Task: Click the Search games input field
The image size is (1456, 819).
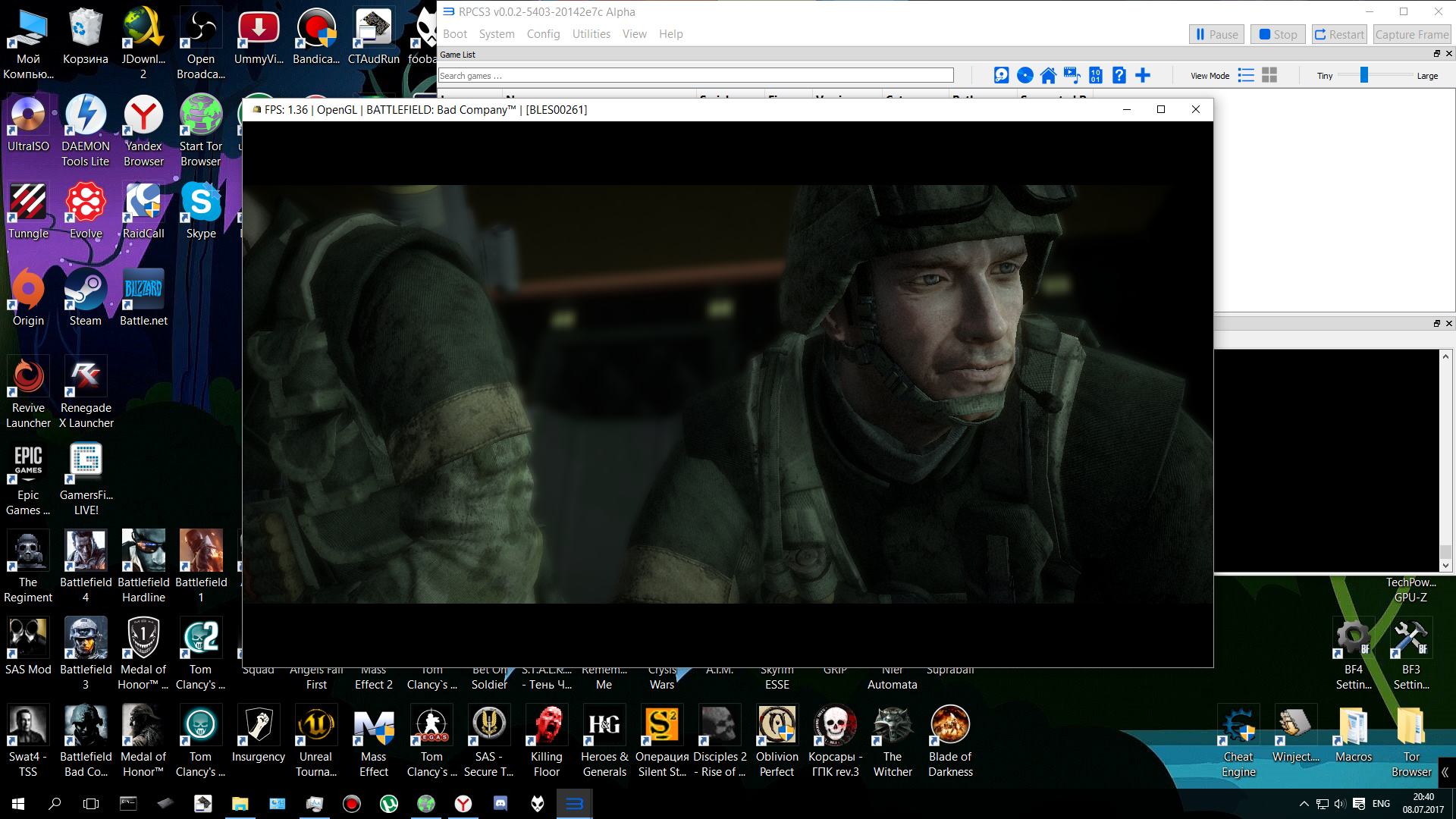Action: pyautogui.click(x=695, y=75)
